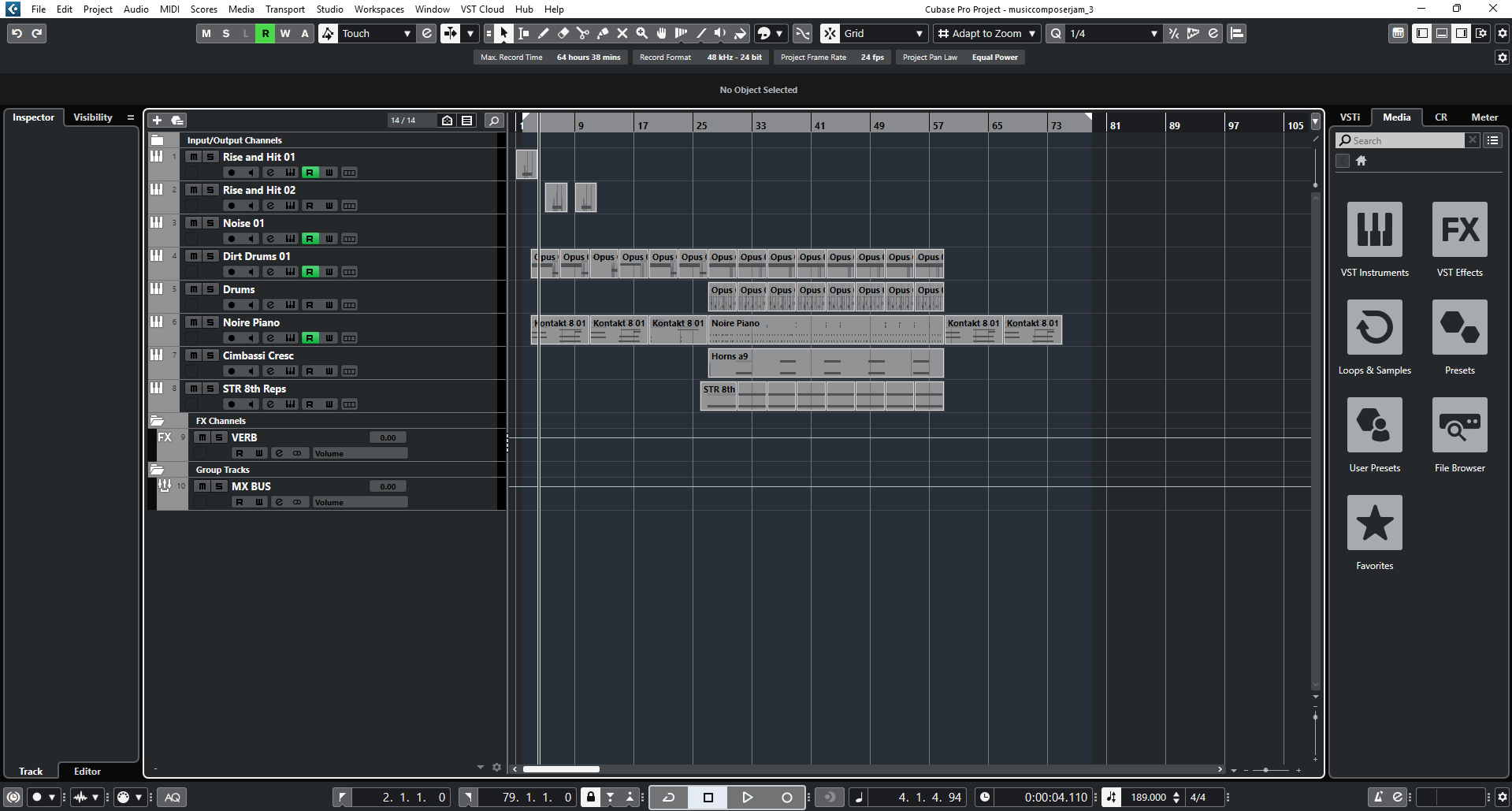Screen dimensions: 1512x811
Task: Click the Horns a9 MIDI part
Action: point(826,363)
